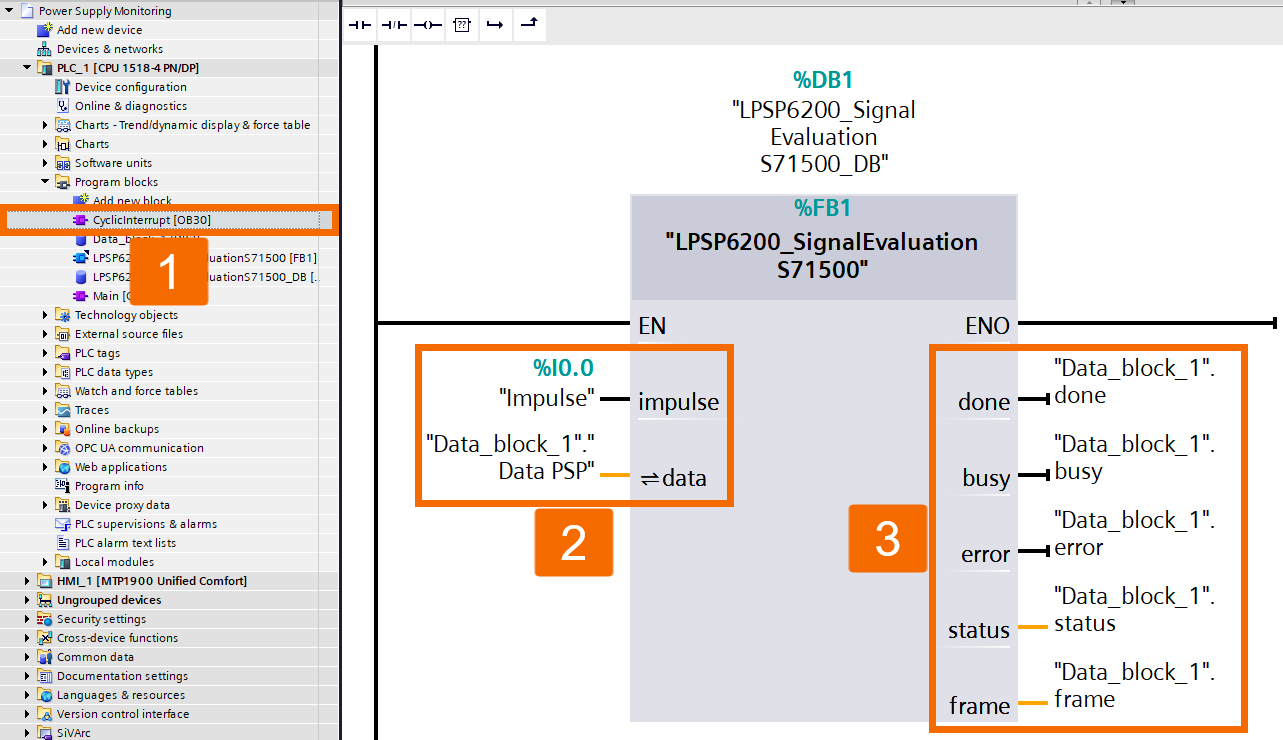Viewport: 1283px width, 740px height.
Task: Expand the Ungrouped devices node
Action: tap(27, 600)
